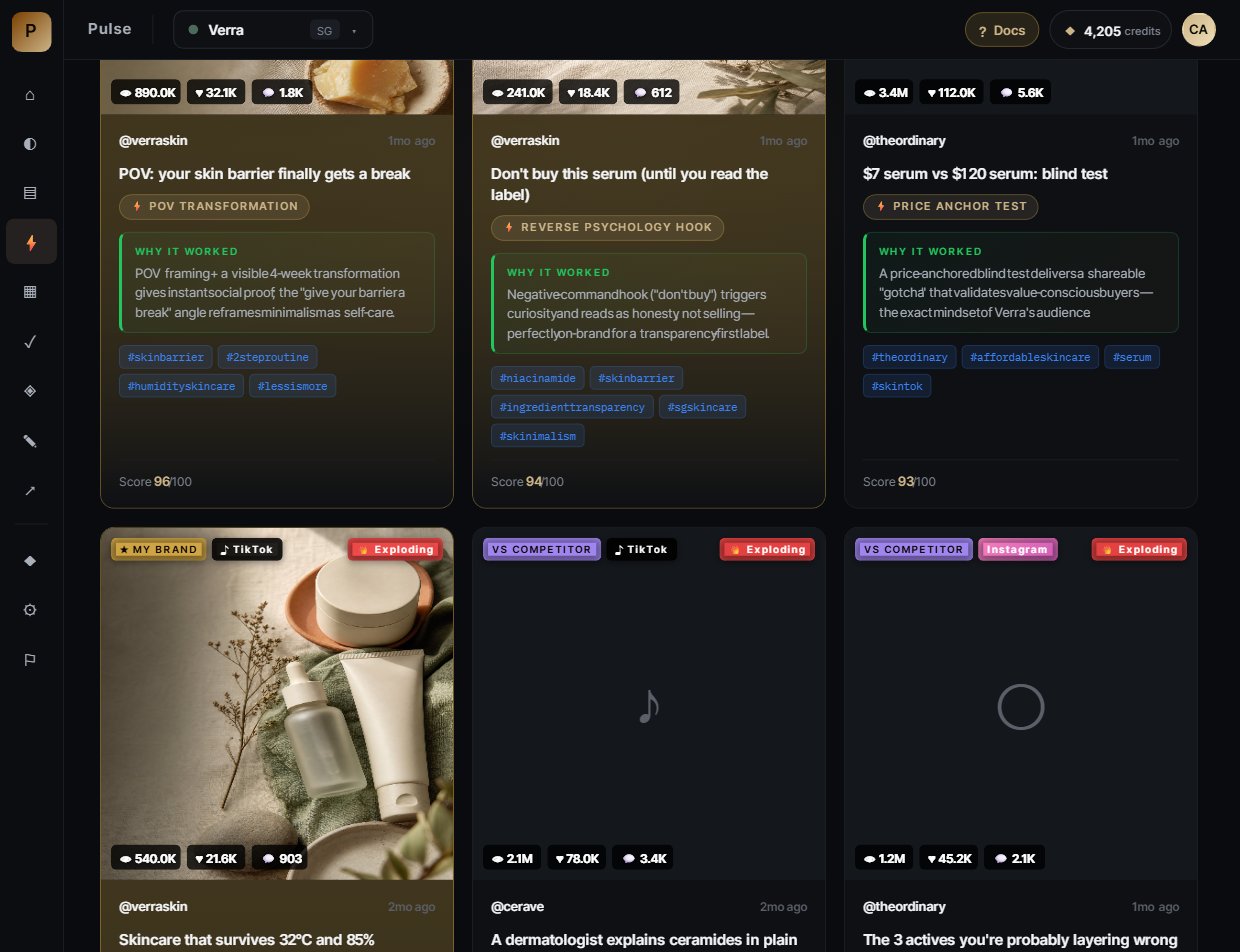Open 'The 3 actives you're probably layering wrong'
1240x952 pixels.
(1020, 940)
